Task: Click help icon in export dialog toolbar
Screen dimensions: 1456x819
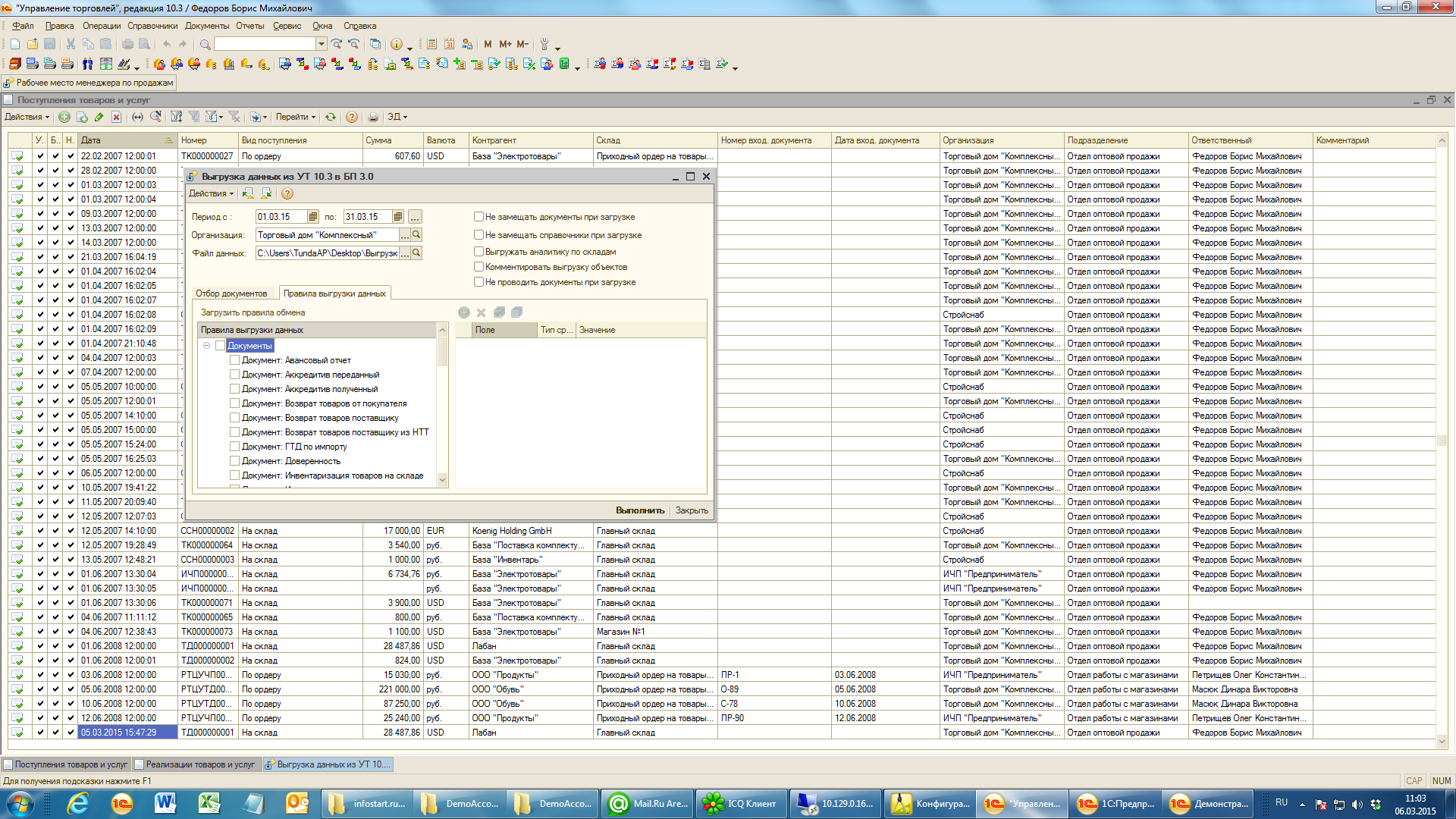Action: tap(287, 193)
